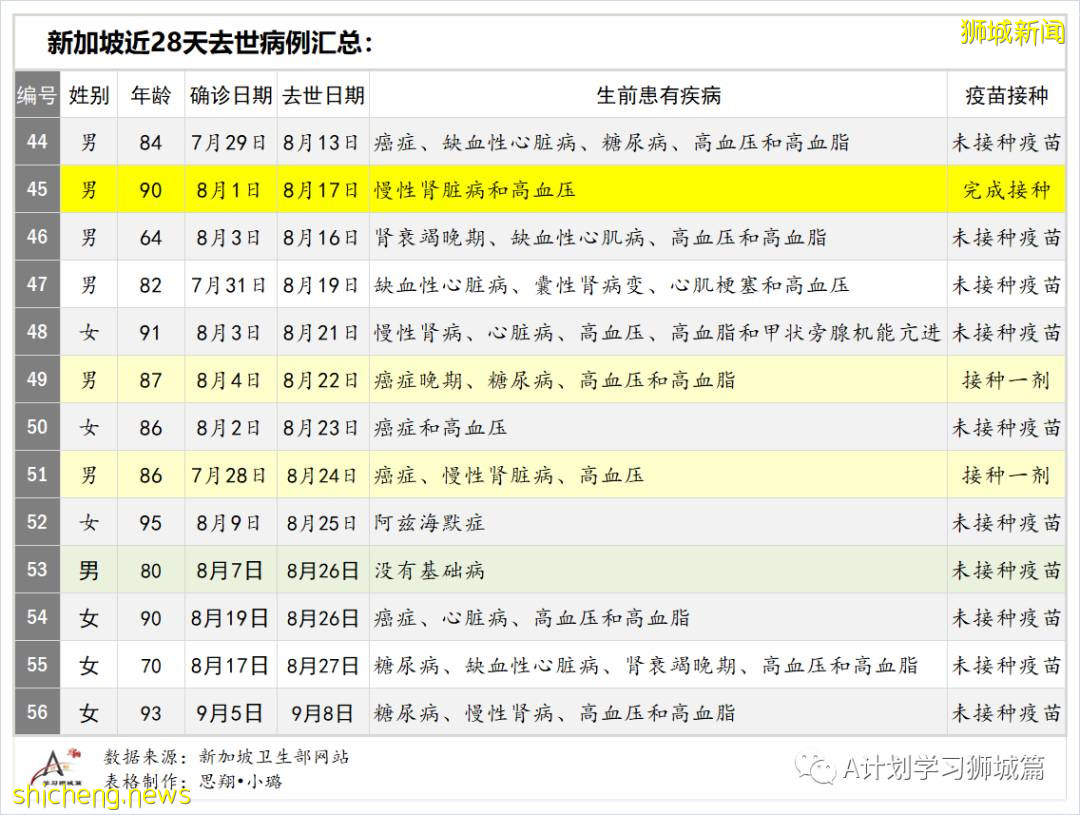
Task: Select row number 45 cell
Action: (37, 189)
